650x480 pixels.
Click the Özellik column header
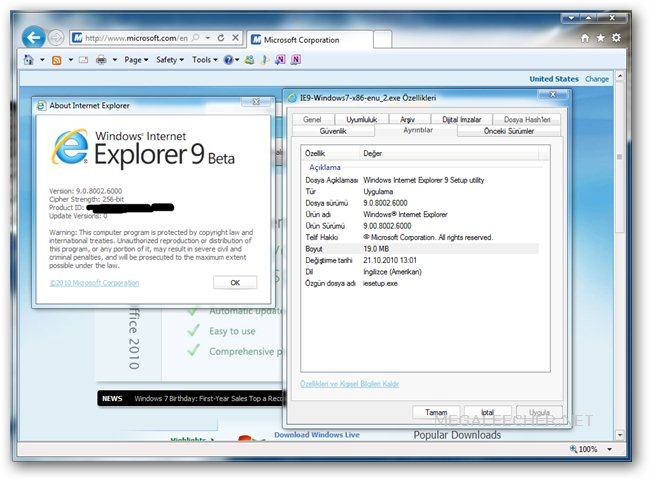coord(330,153)
